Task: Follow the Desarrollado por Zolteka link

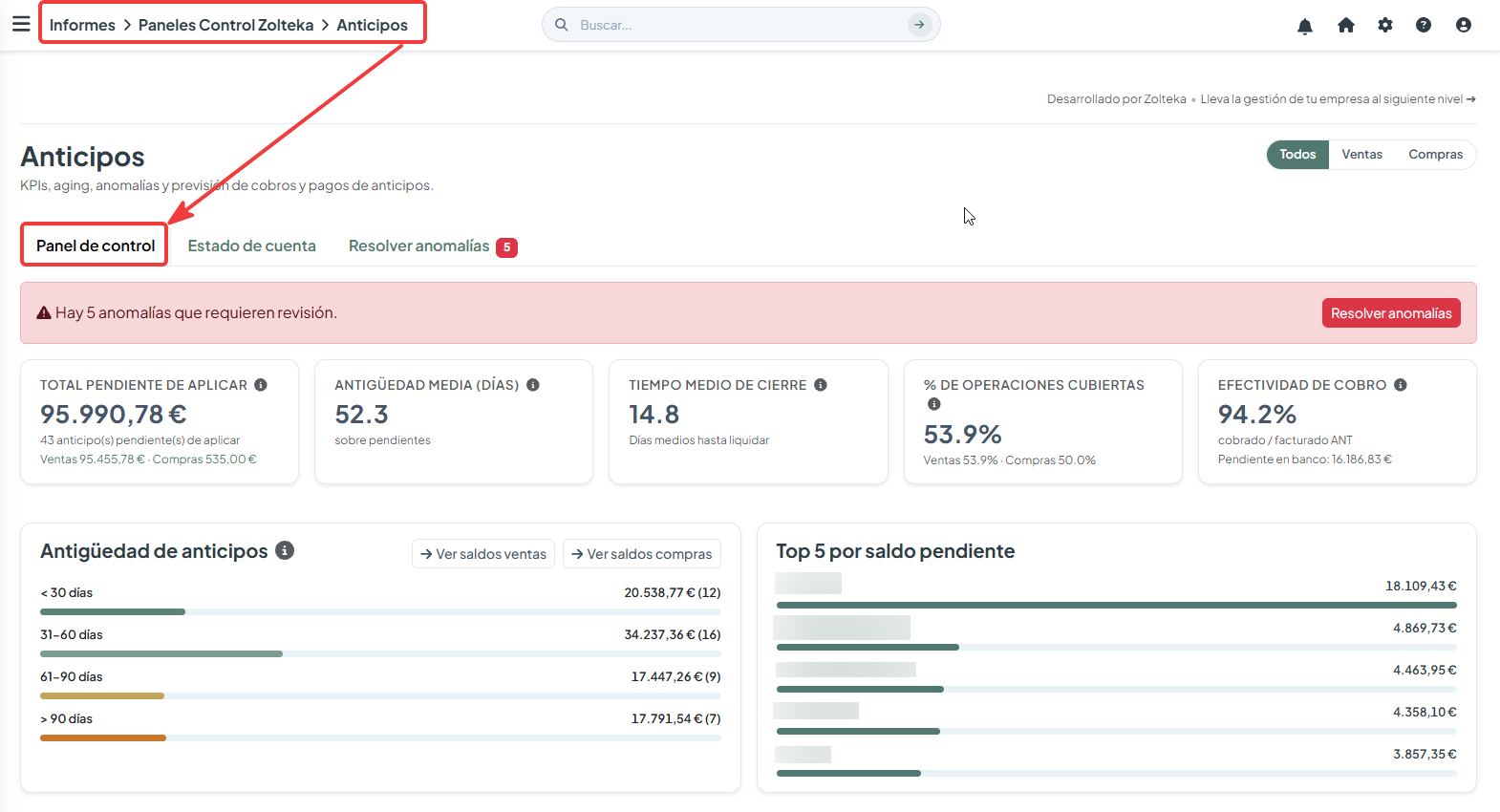Action: (x=1117, y=99)
